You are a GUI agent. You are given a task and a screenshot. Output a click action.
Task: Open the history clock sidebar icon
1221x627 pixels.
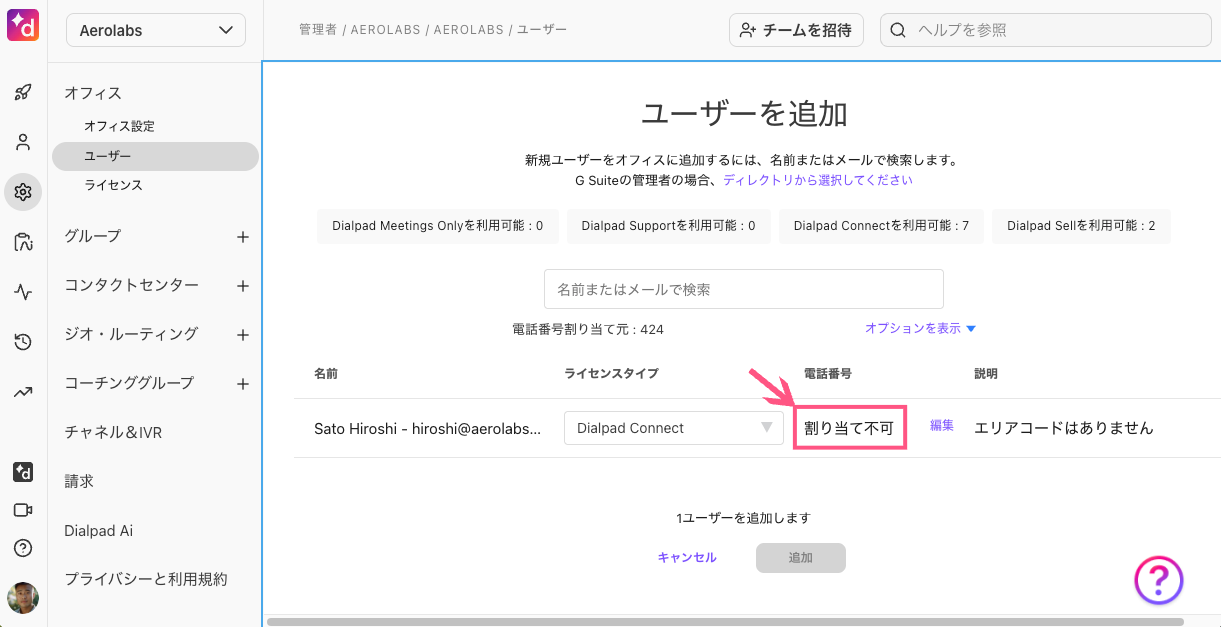[23, 342]
